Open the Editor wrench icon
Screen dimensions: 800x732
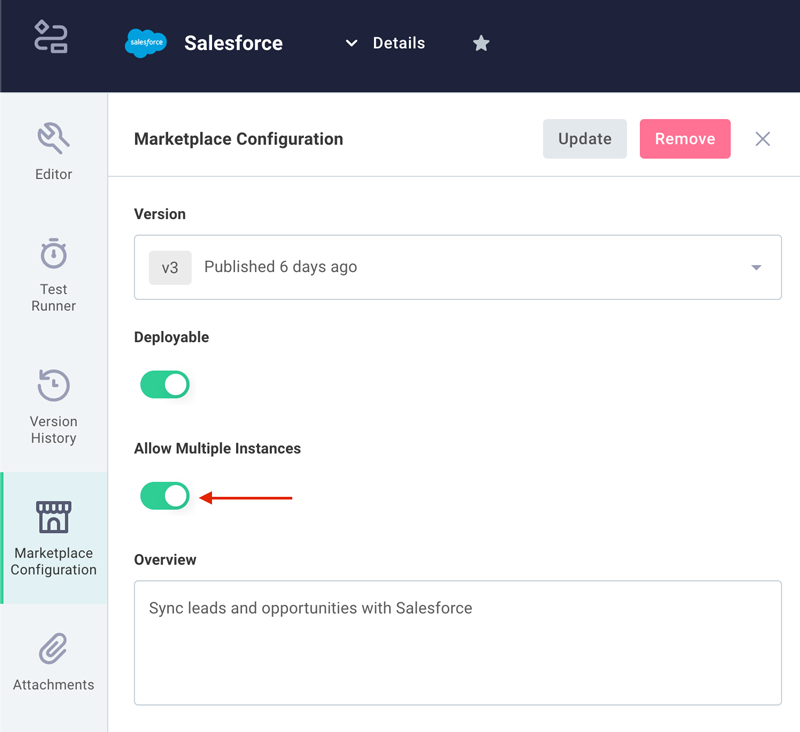click(x=54, y=138)
